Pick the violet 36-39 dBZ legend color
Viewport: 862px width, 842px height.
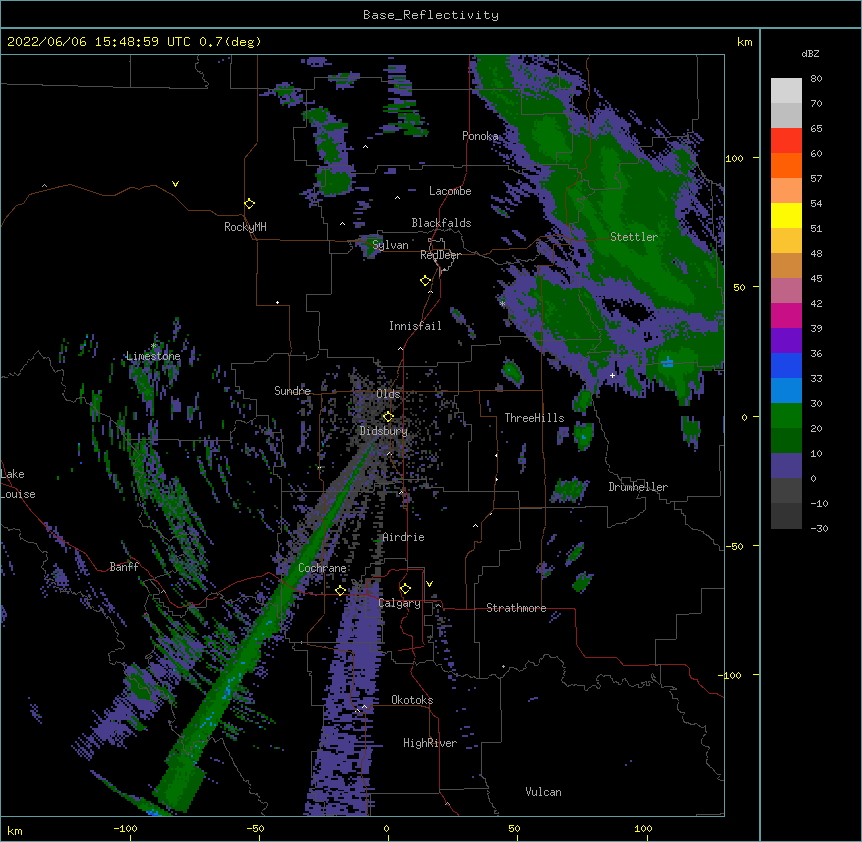[786, 341]
